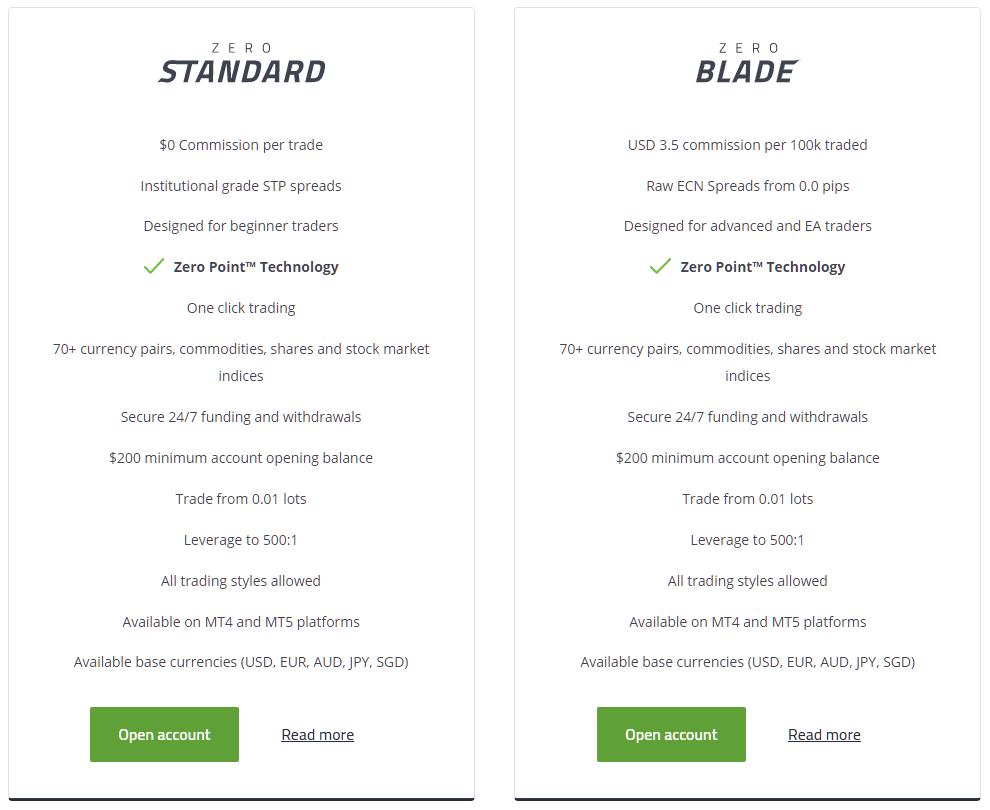Click "Designed for beginner traders" text
This screenshot has width=990, height=810.
[241, 226]
